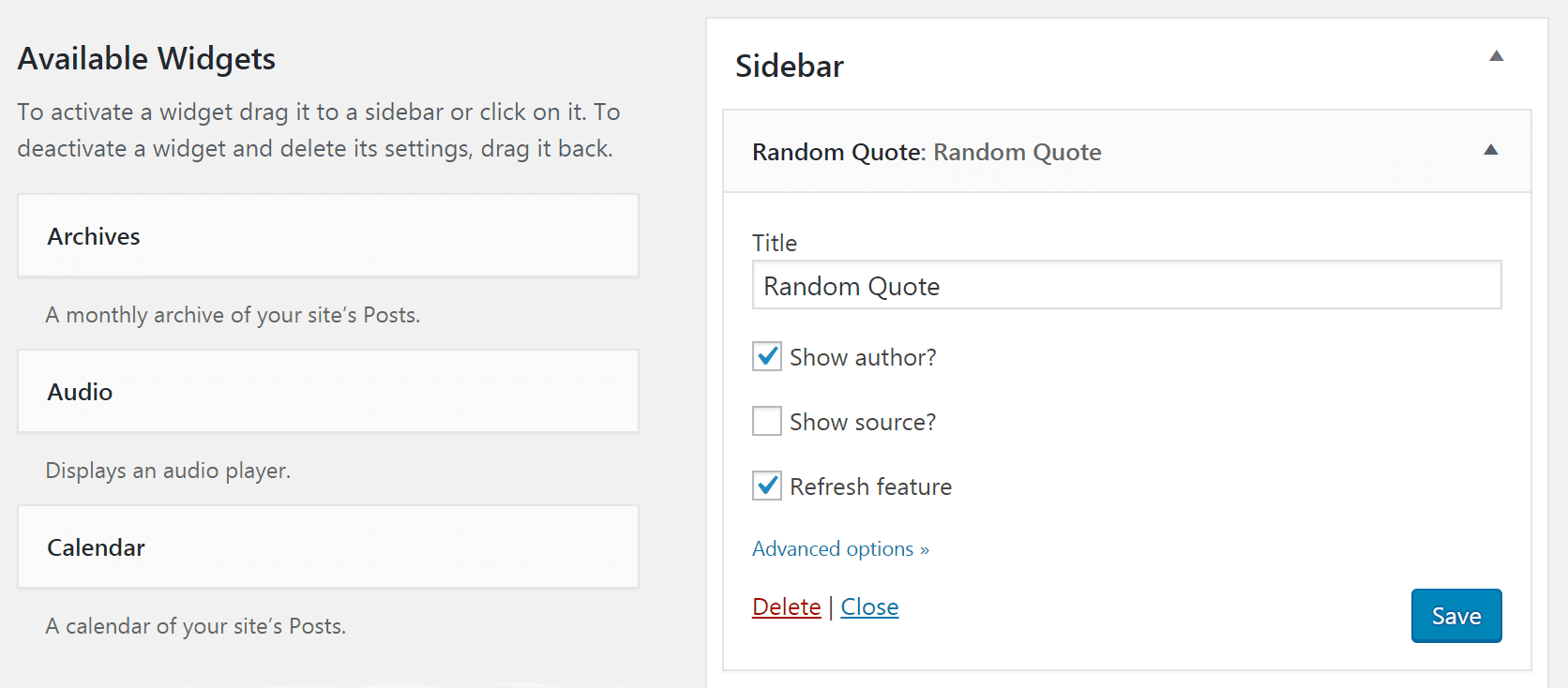Click the "Title" field label

[775, 244]
